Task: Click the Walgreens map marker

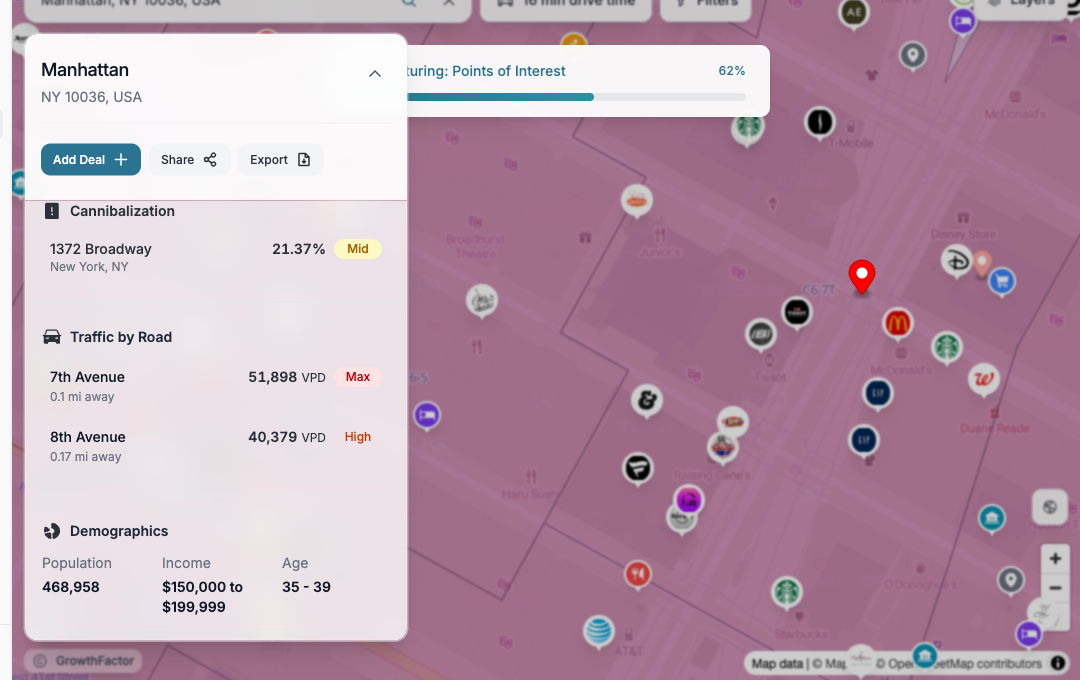Action: [x=984, y=379]
